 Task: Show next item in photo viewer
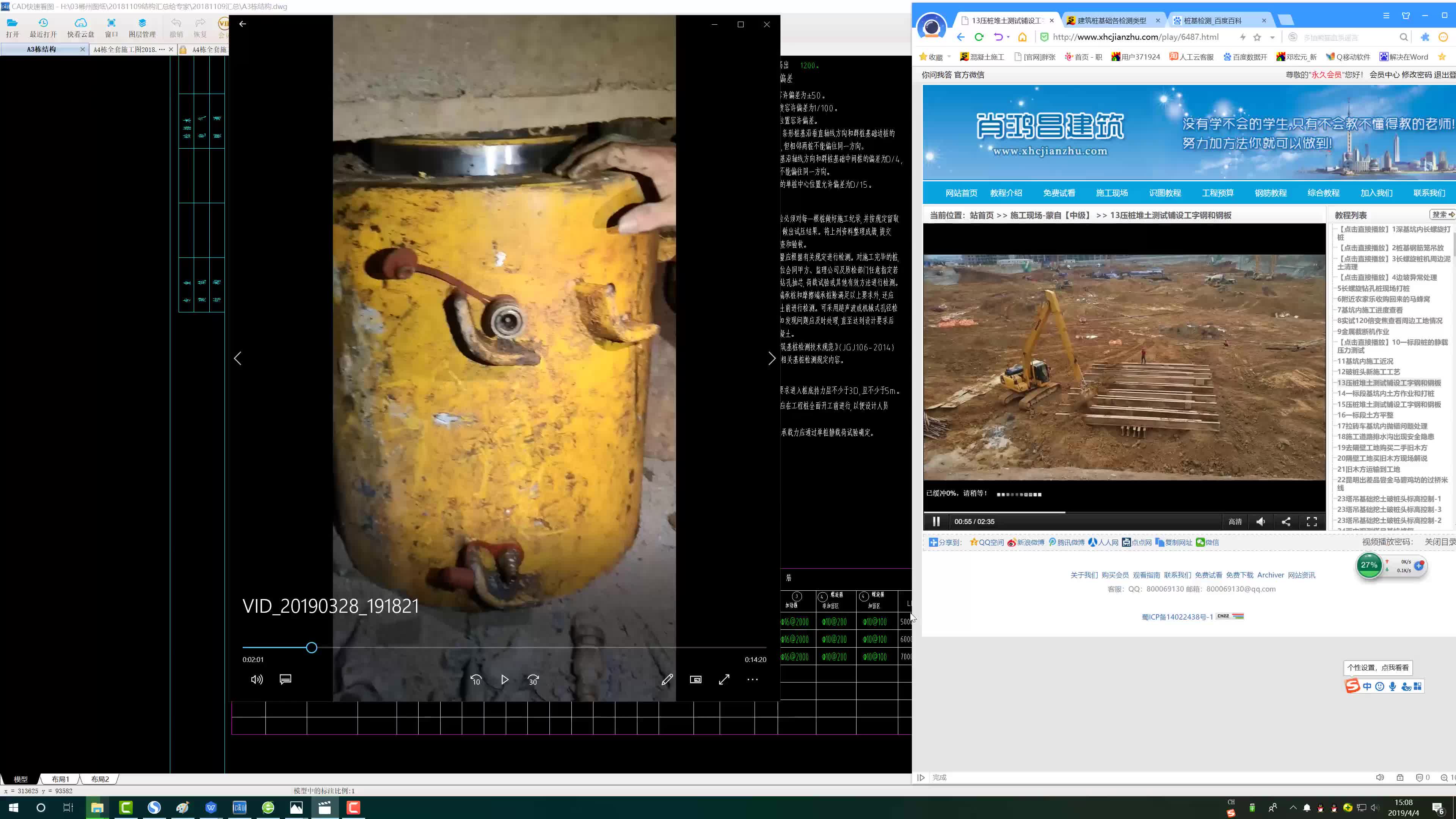pyautogui.click(x=772, y=358)
